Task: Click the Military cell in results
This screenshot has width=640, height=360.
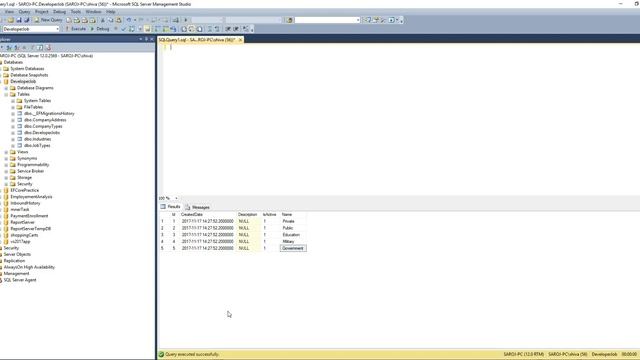Action: pos(288,242)
